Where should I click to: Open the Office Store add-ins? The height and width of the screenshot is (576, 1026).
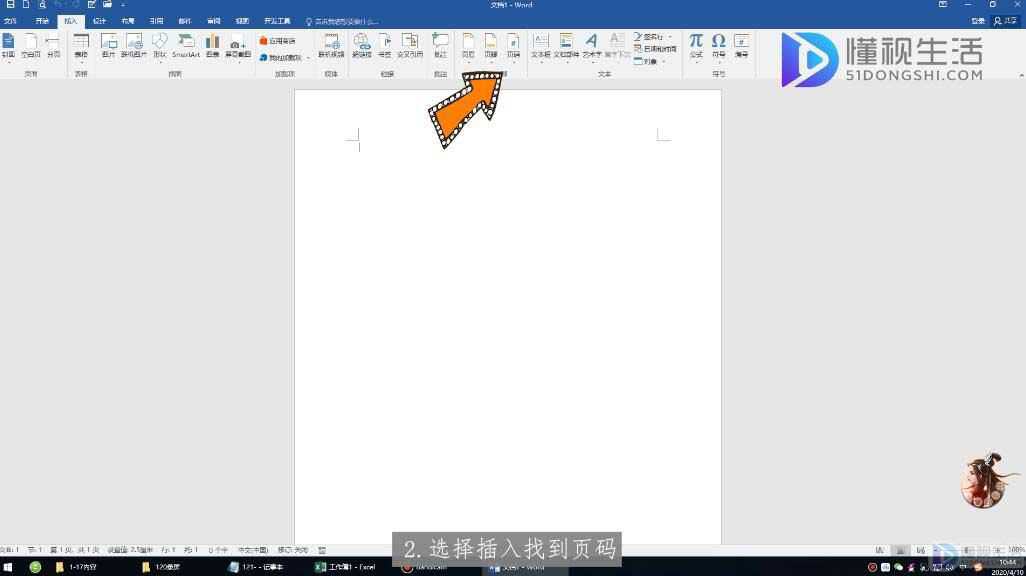277,41
